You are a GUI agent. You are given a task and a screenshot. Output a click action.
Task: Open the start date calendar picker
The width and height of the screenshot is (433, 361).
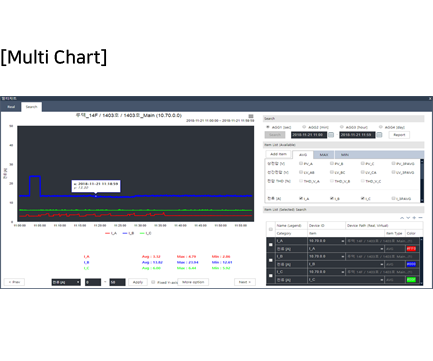[x=331, y=135]
